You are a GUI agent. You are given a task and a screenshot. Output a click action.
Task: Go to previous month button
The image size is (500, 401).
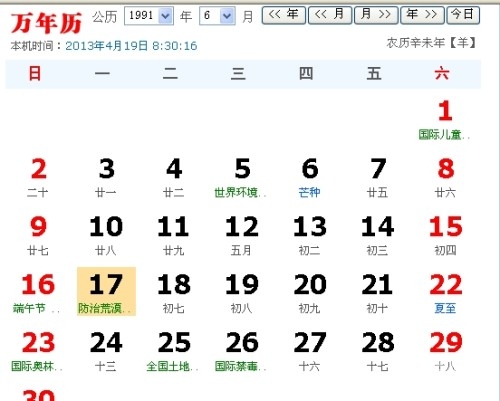click(x=330, y=15)
